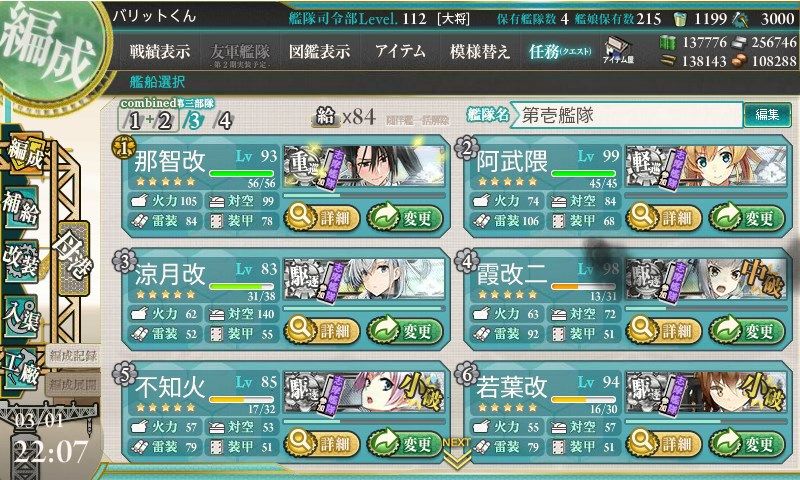Expand next page with NEXT chevron
The width and height of the screenshot is (800, 480).
[x=457, y=456]
